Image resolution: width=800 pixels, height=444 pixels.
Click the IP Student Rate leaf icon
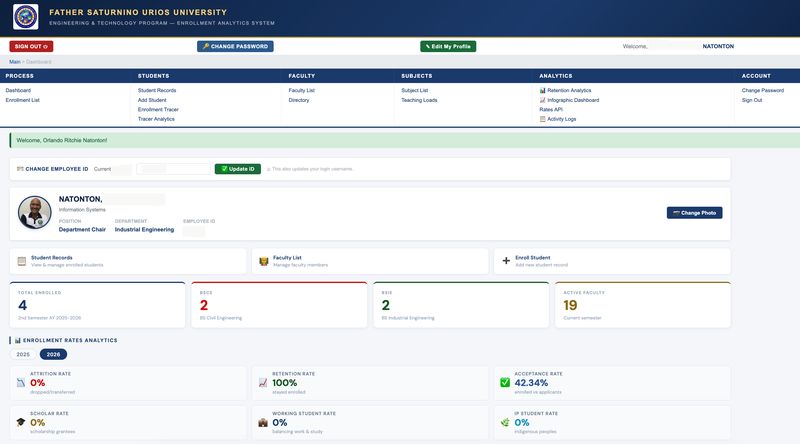[505, 422]
